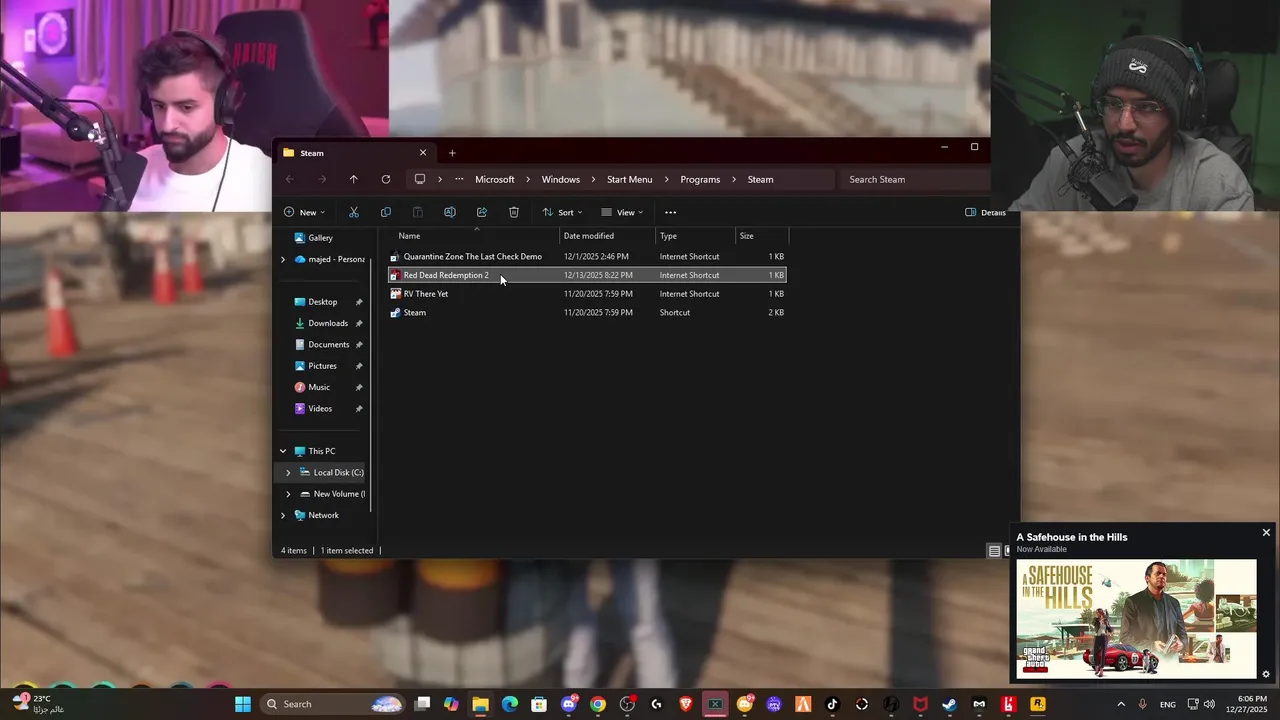Open Videos quick access folder
Screen dimensions: 1280x720
coord(320,409)
